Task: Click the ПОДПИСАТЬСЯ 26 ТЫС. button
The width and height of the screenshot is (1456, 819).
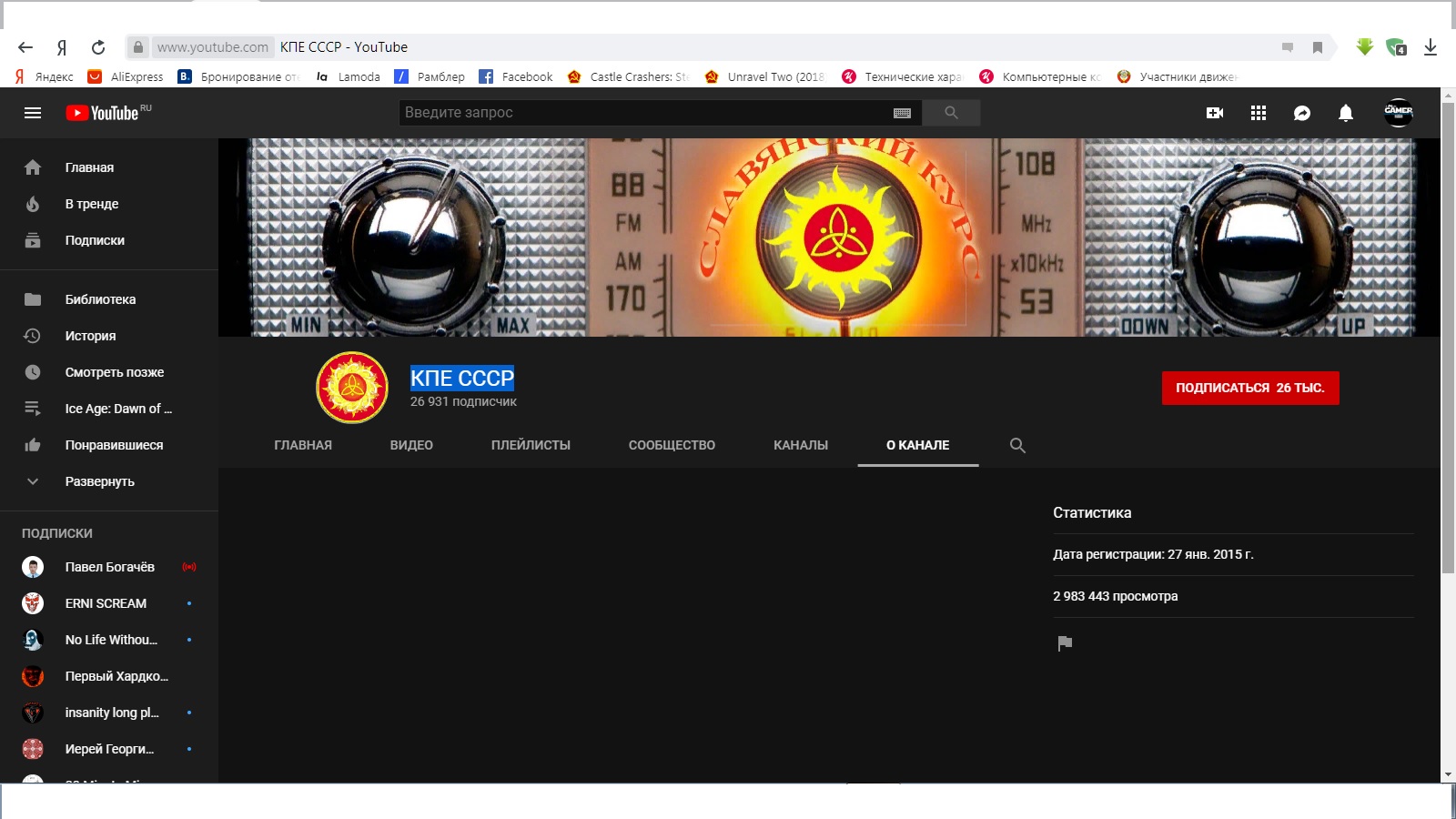Action: (x=1250, y=388)
